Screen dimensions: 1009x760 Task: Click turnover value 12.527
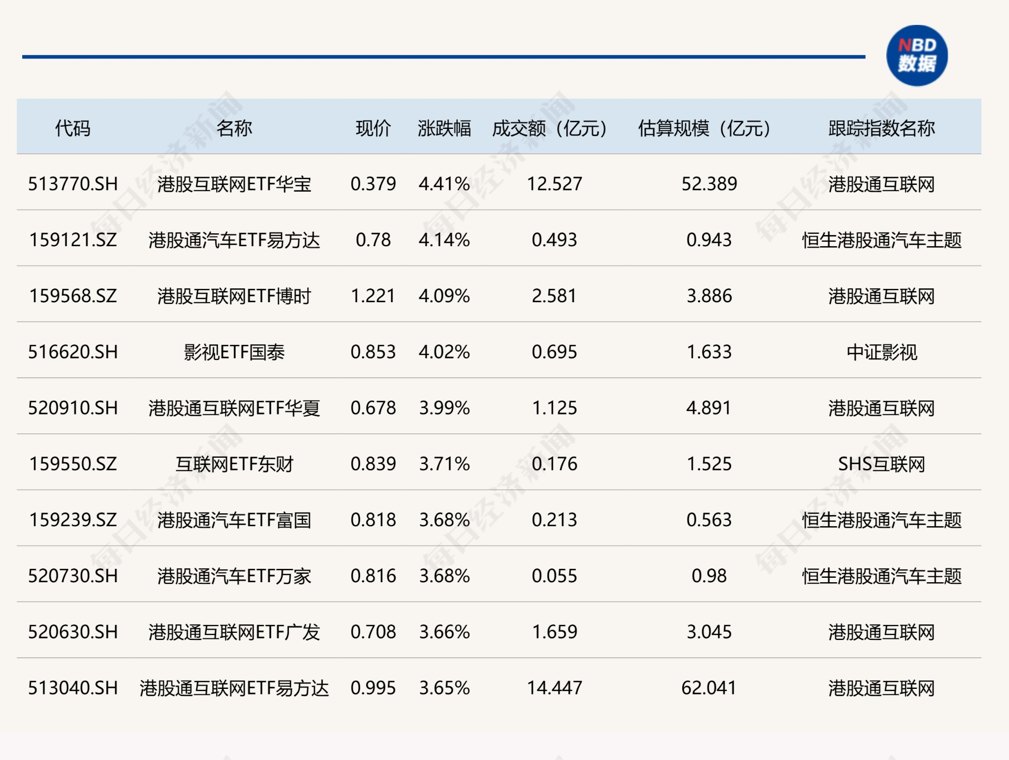(555, 184)
